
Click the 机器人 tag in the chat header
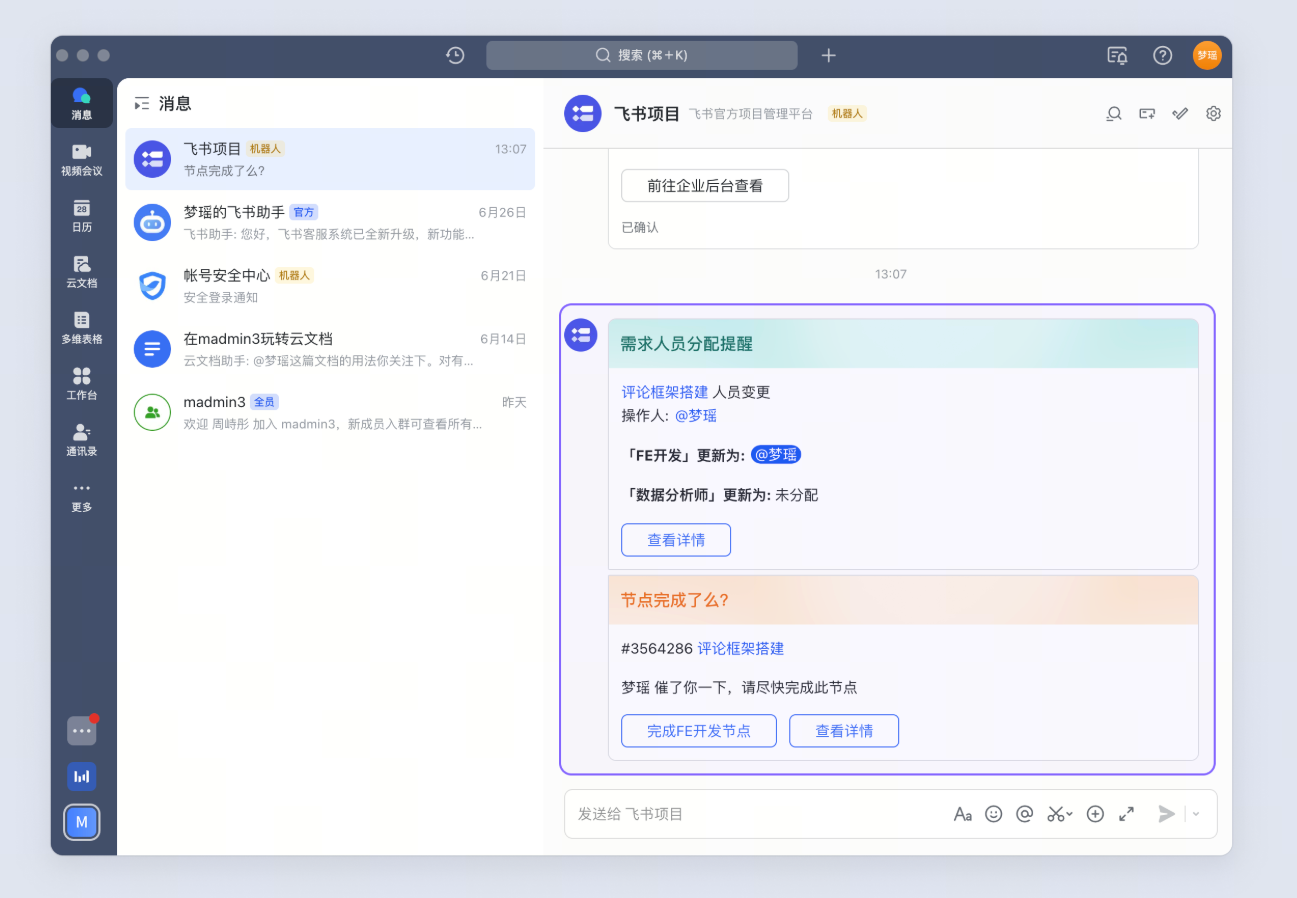point(847,114)
